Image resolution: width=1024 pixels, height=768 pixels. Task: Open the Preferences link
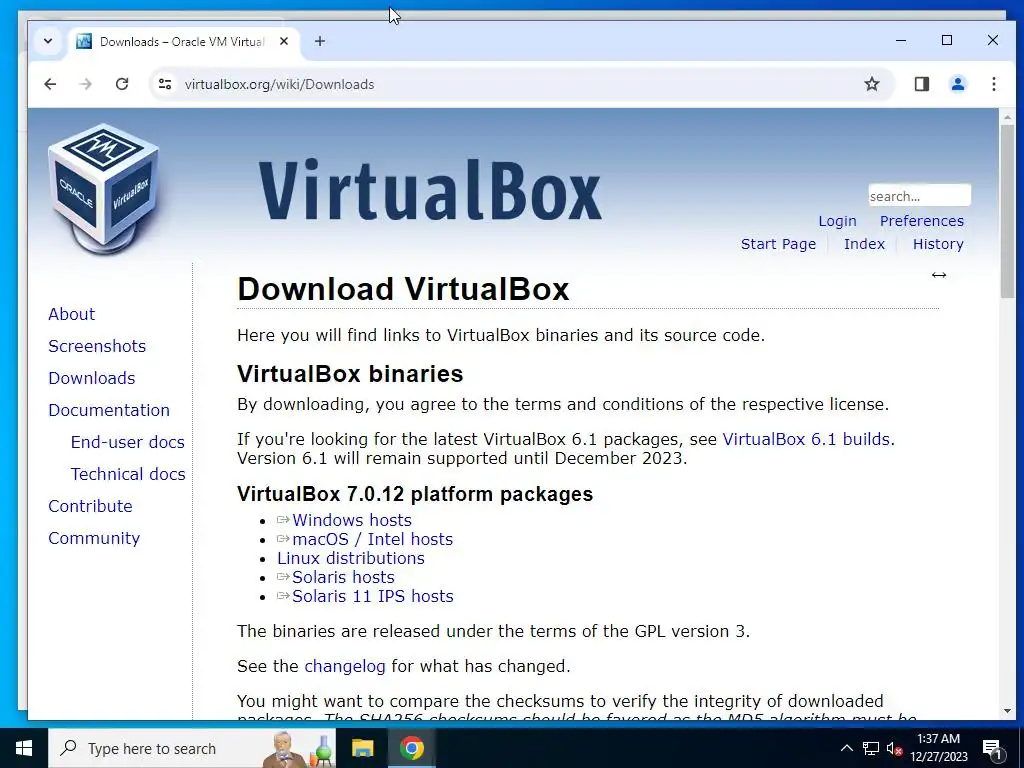click(921, 221)
